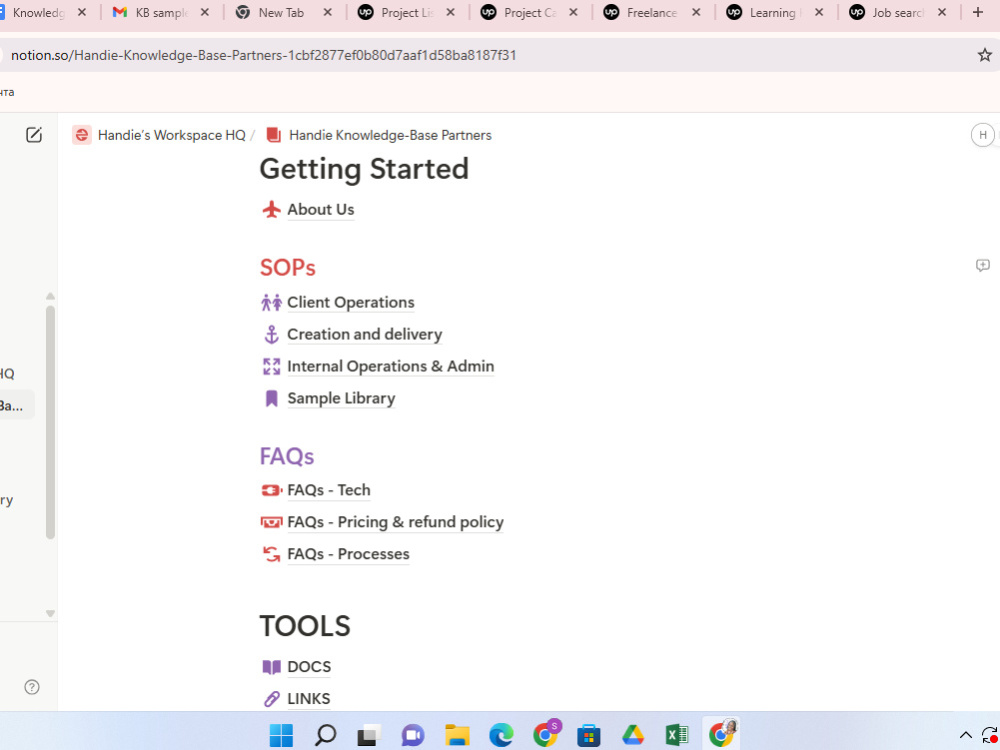This screenshot has width=1000, height=750.
Task: Switch to the Project Li... Upwork tab
Action: coord(406,13)
